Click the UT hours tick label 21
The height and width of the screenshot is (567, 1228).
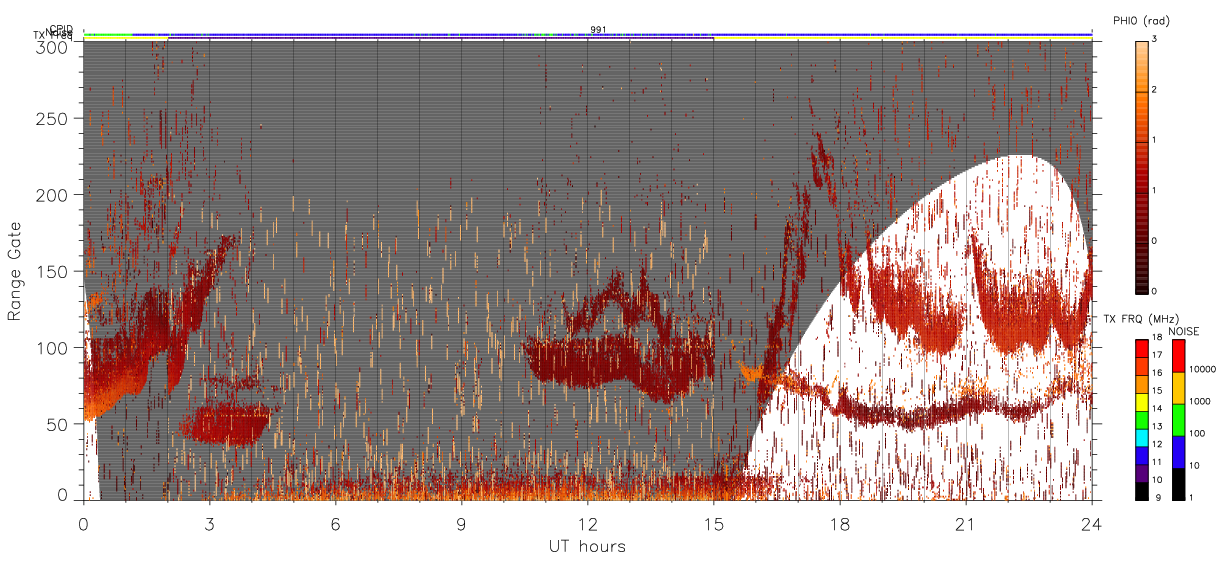965,523
